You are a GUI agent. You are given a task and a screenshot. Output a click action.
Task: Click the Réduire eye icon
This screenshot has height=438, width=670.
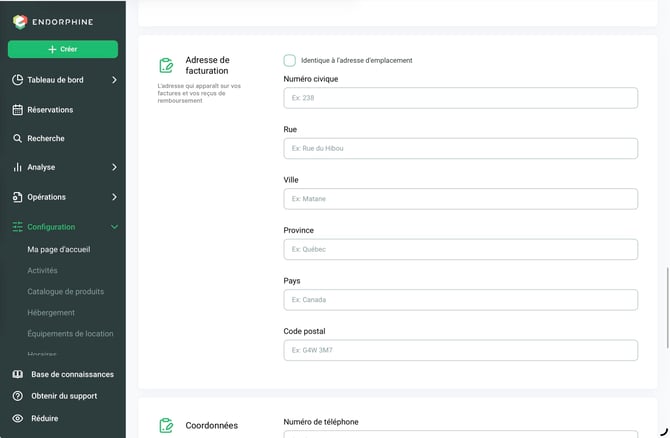coord(18,418)
